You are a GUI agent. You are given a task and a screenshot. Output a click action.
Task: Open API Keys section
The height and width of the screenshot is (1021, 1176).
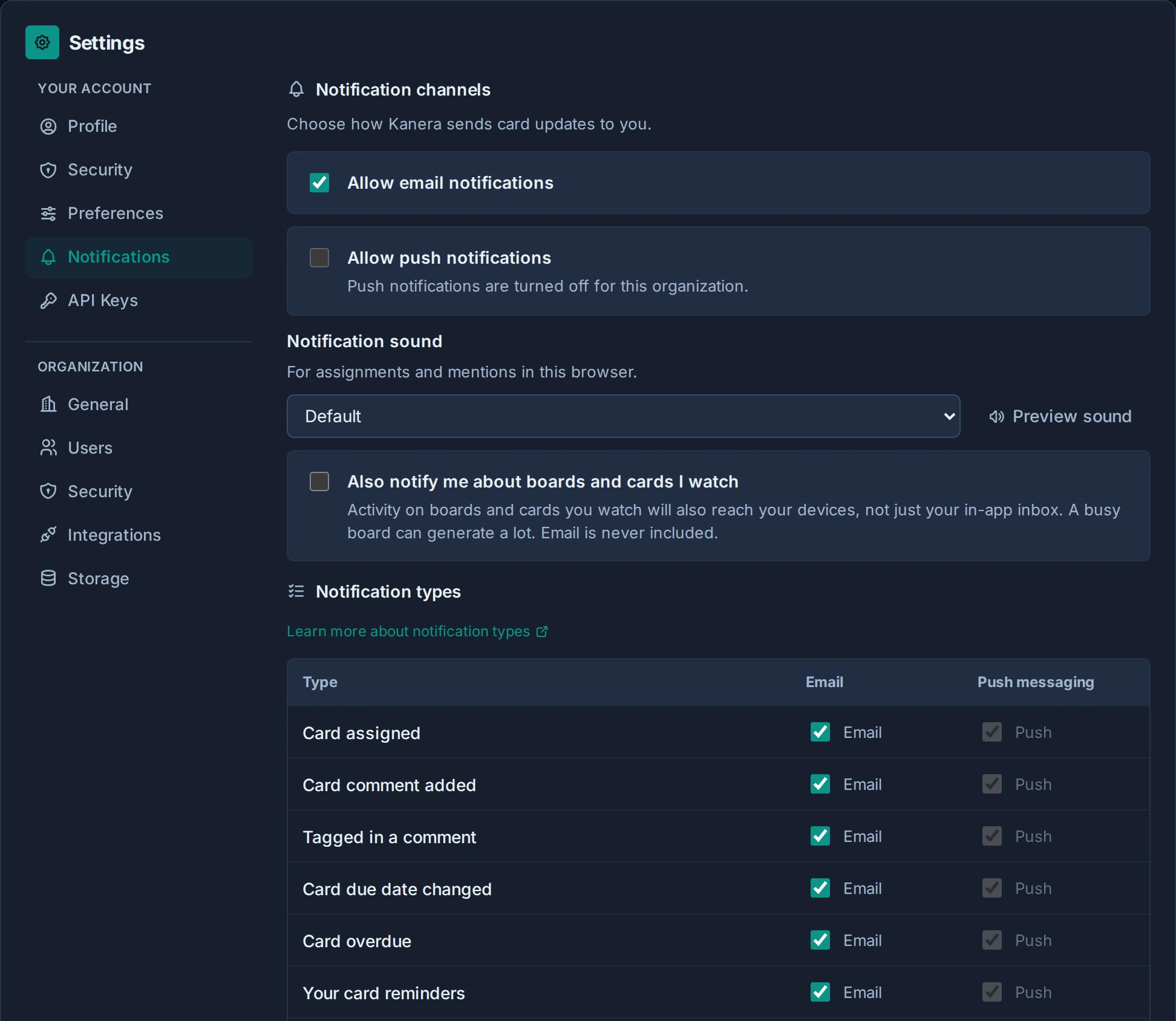tap(139, 301)
